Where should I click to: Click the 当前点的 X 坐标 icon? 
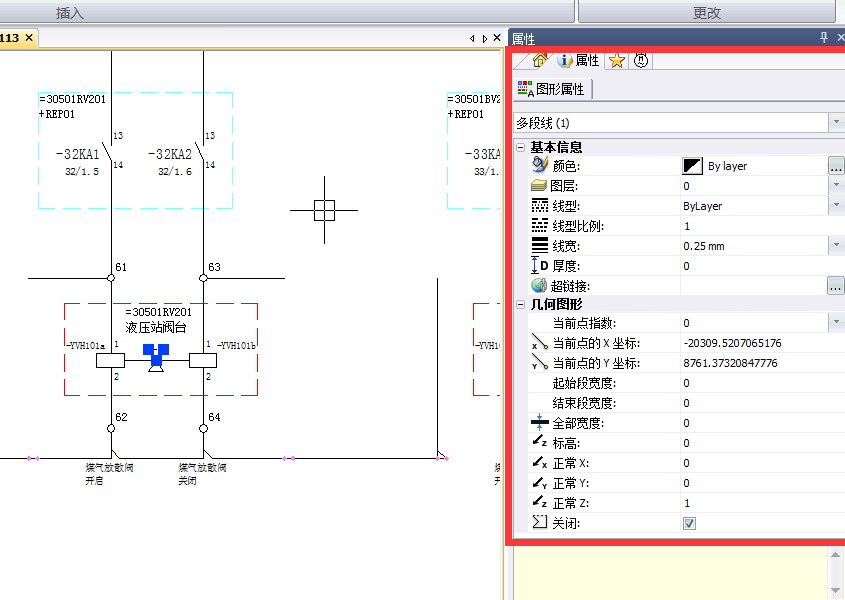539,342
